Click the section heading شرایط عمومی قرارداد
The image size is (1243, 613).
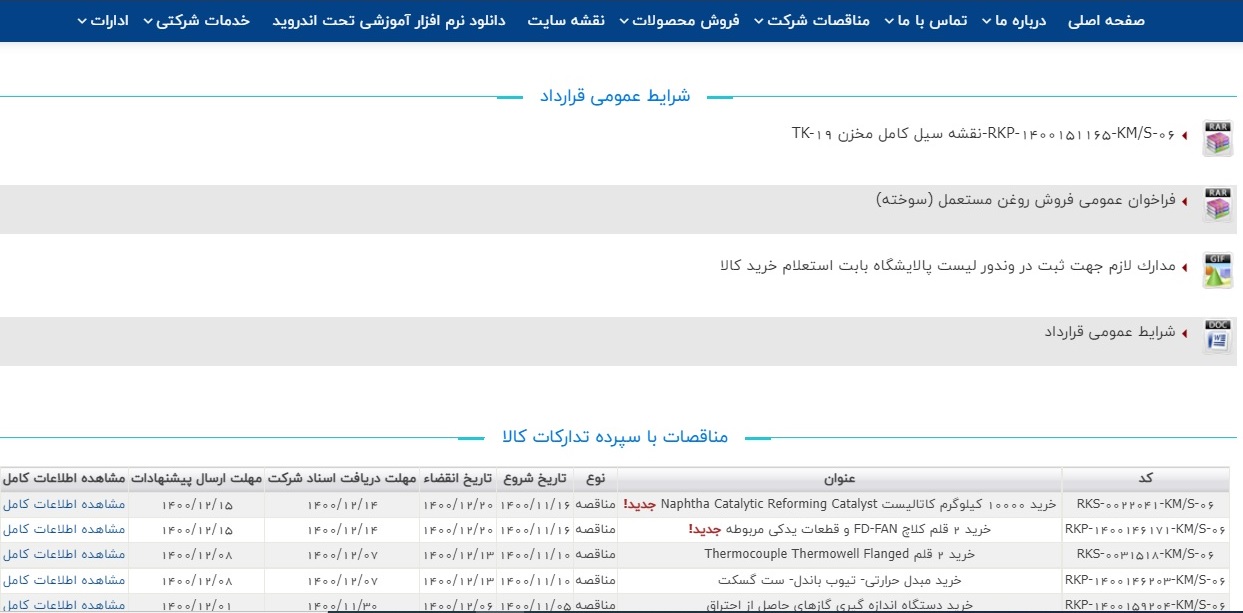pos(615,96)
